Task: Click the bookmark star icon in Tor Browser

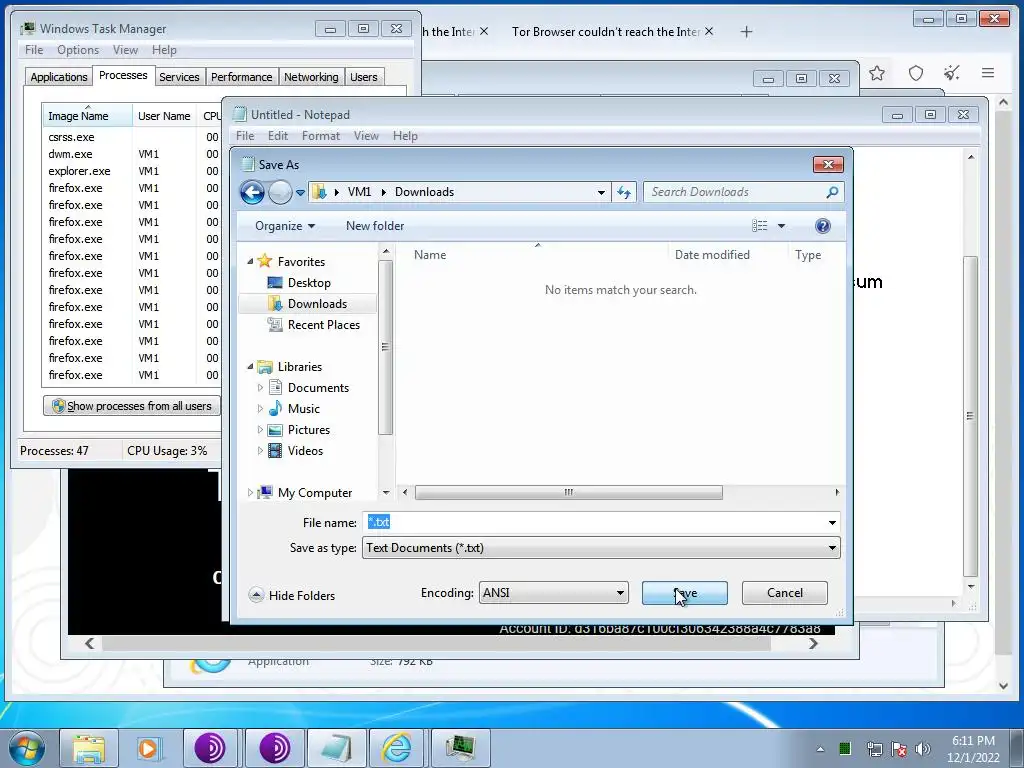Action: coord(876,73)
